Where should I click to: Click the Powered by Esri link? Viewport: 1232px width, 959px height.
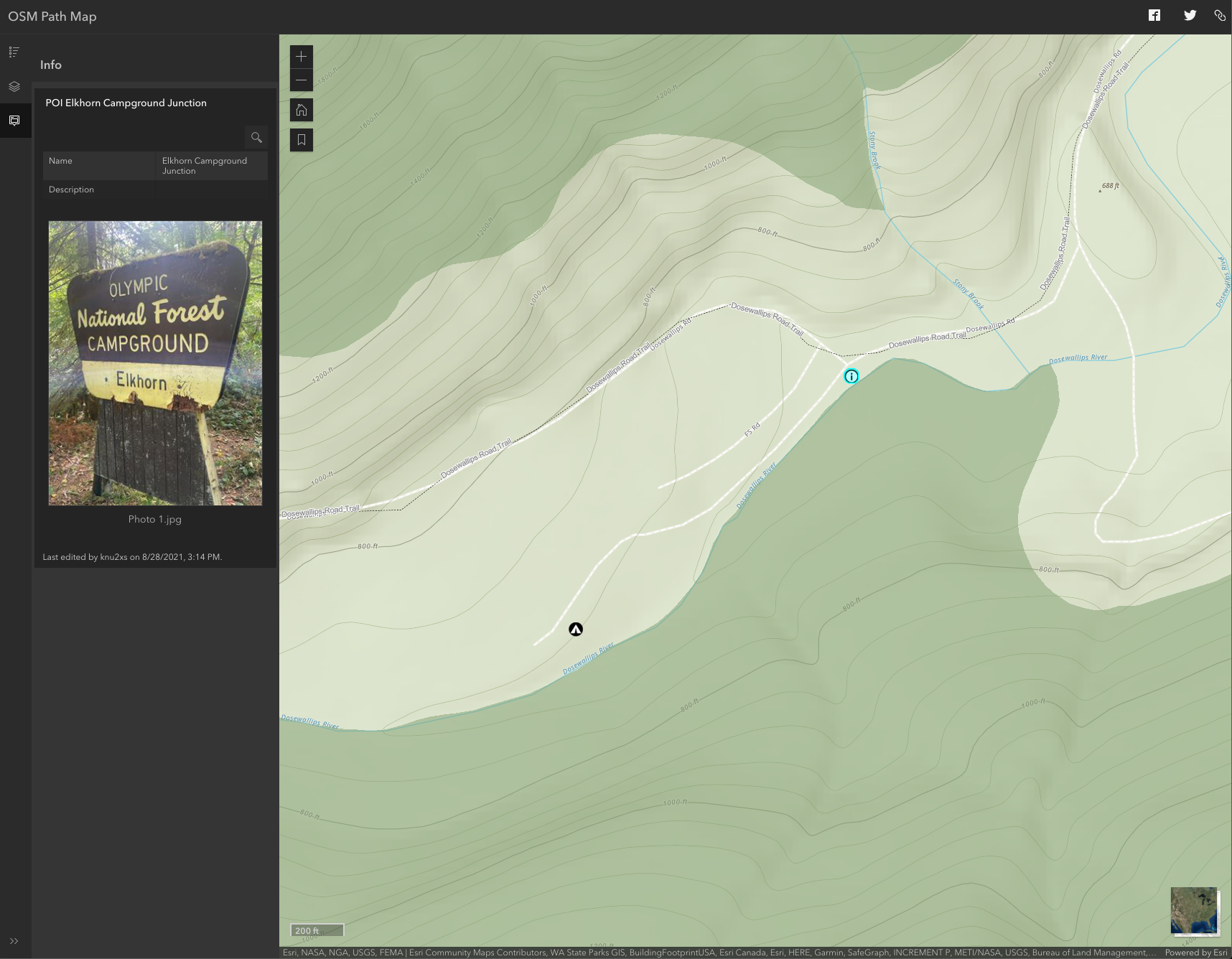point(1195,953)
